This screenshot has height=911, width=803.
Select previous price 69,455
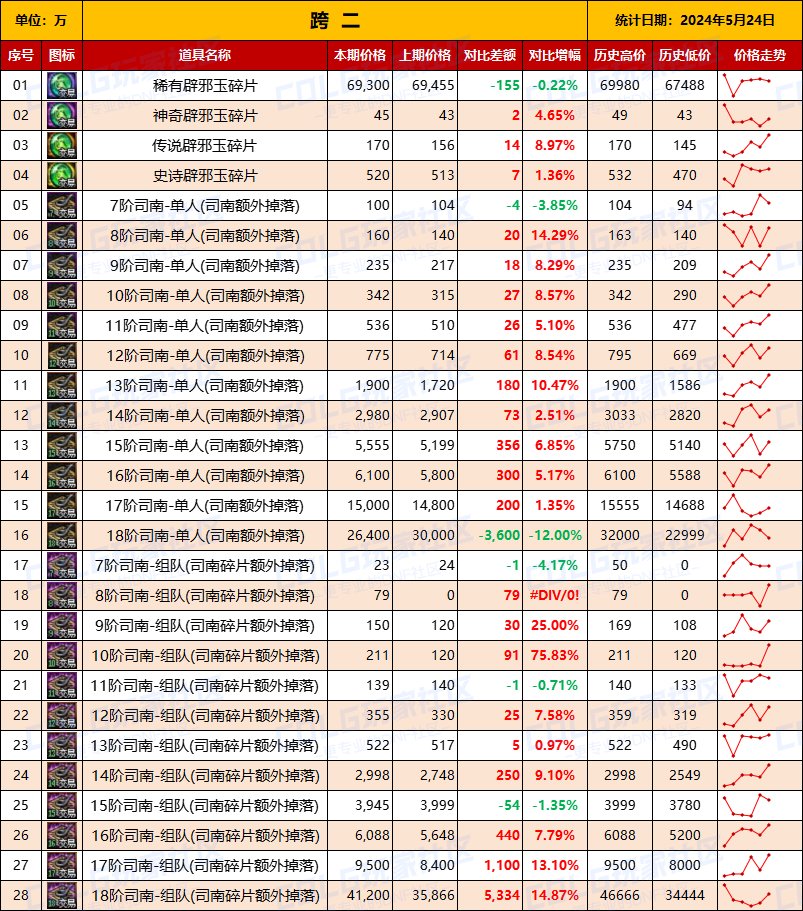[425, 85]
